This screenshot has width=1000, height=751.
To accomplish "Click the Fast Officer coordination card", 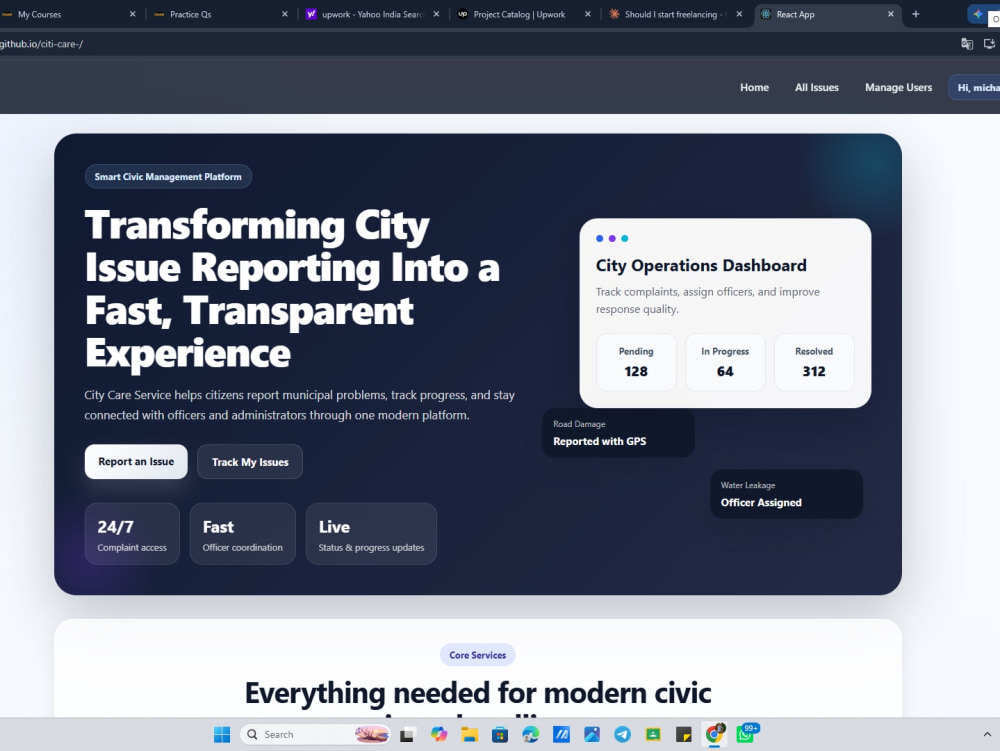I will pyautogui.click(x=242, y=534).
